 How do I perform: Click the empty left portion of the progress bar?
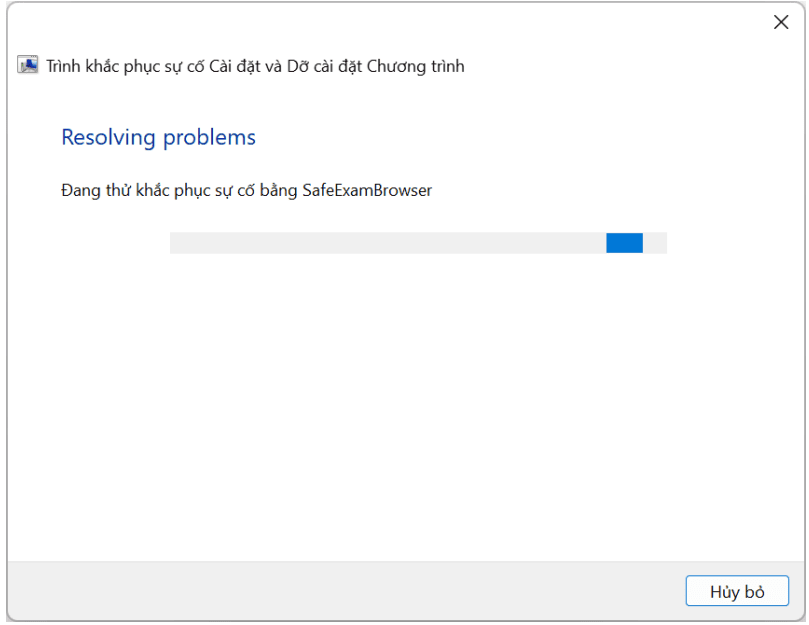pos(250,243)
